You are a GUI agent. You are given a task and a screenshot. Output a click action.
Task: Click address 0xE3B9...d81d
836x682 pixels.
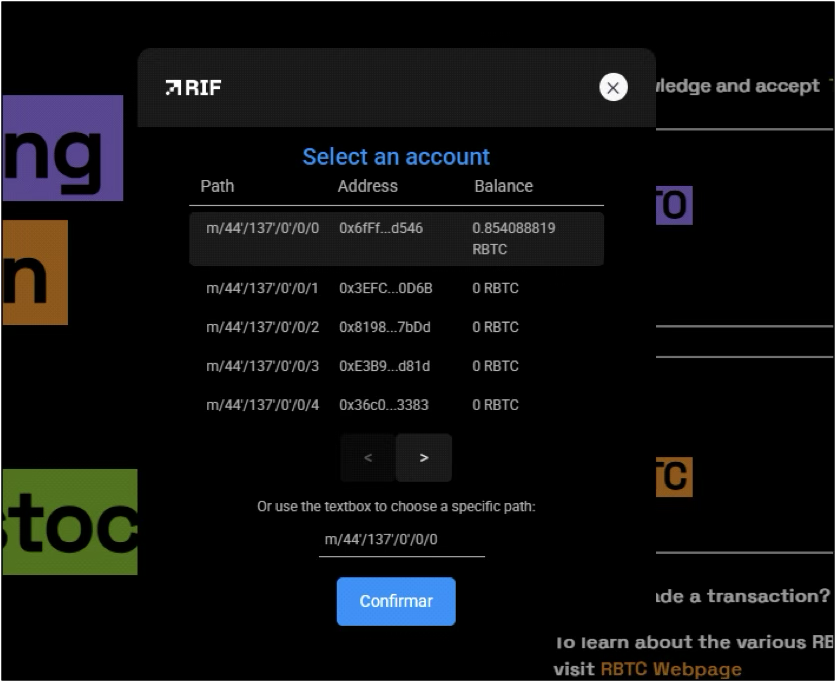[x=384, y=366]
